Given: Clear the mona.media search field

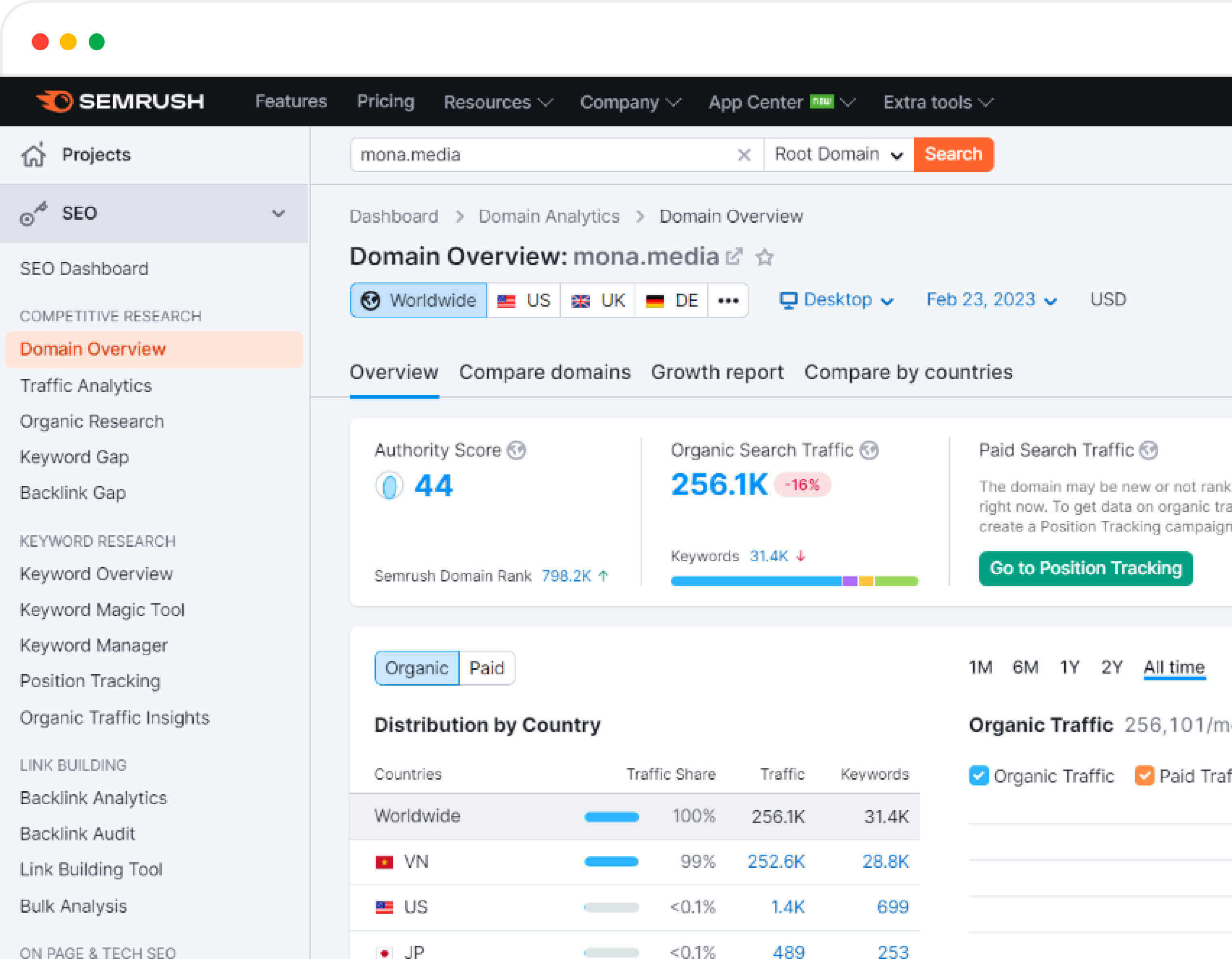Looking at the screenshot, I should (x=744, y=155).
